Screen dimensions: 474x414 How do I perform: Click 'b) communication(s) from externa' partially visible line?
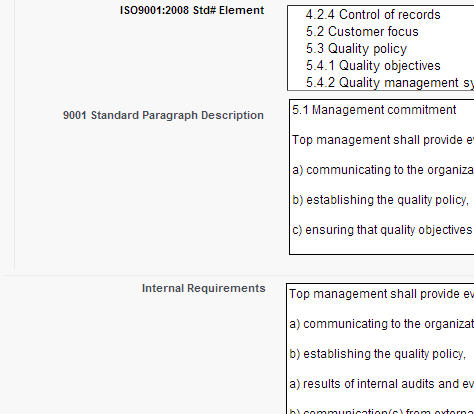tap(381, 411)
